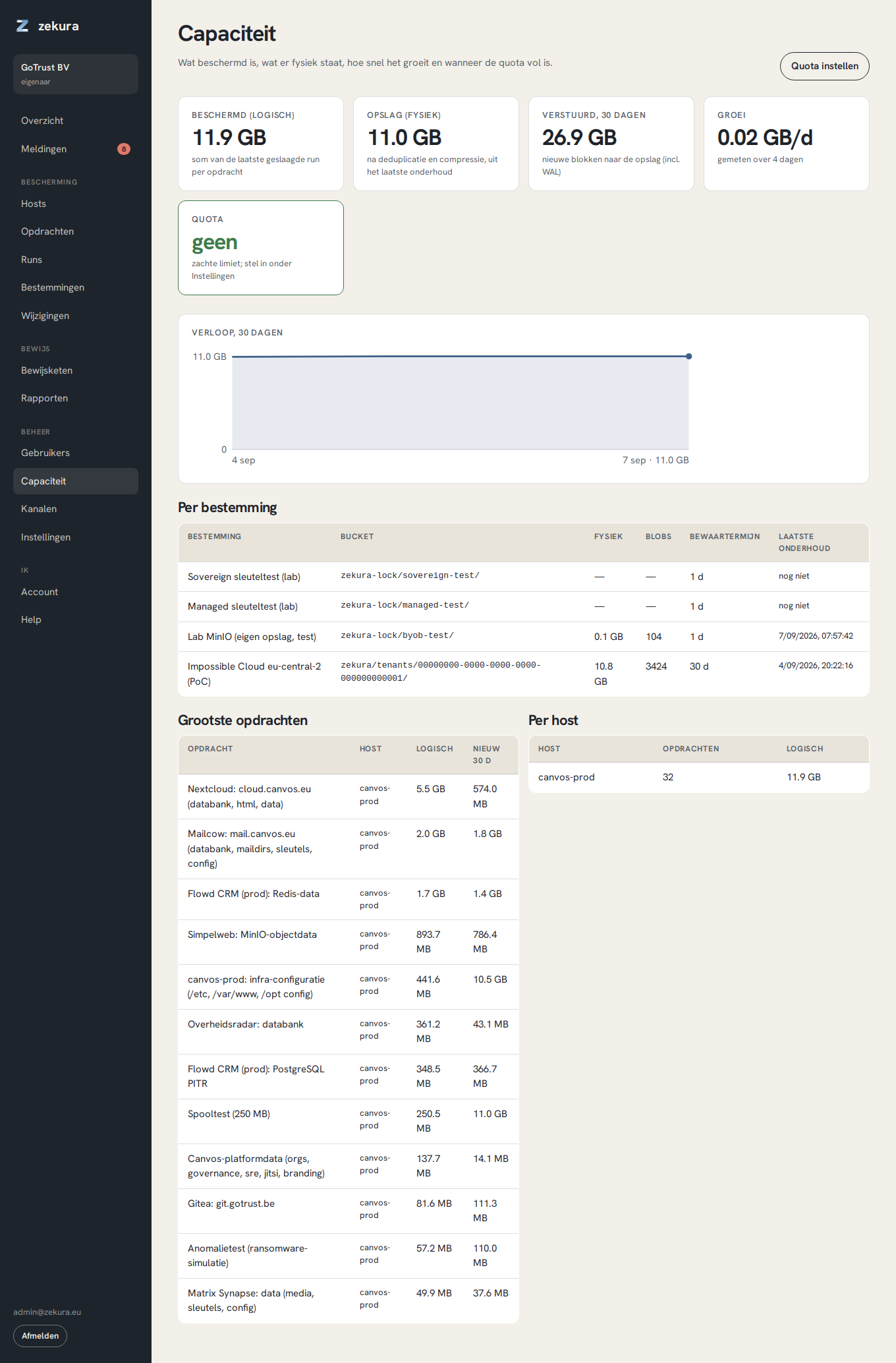Go to Instellingen page

tap(76, 537)
